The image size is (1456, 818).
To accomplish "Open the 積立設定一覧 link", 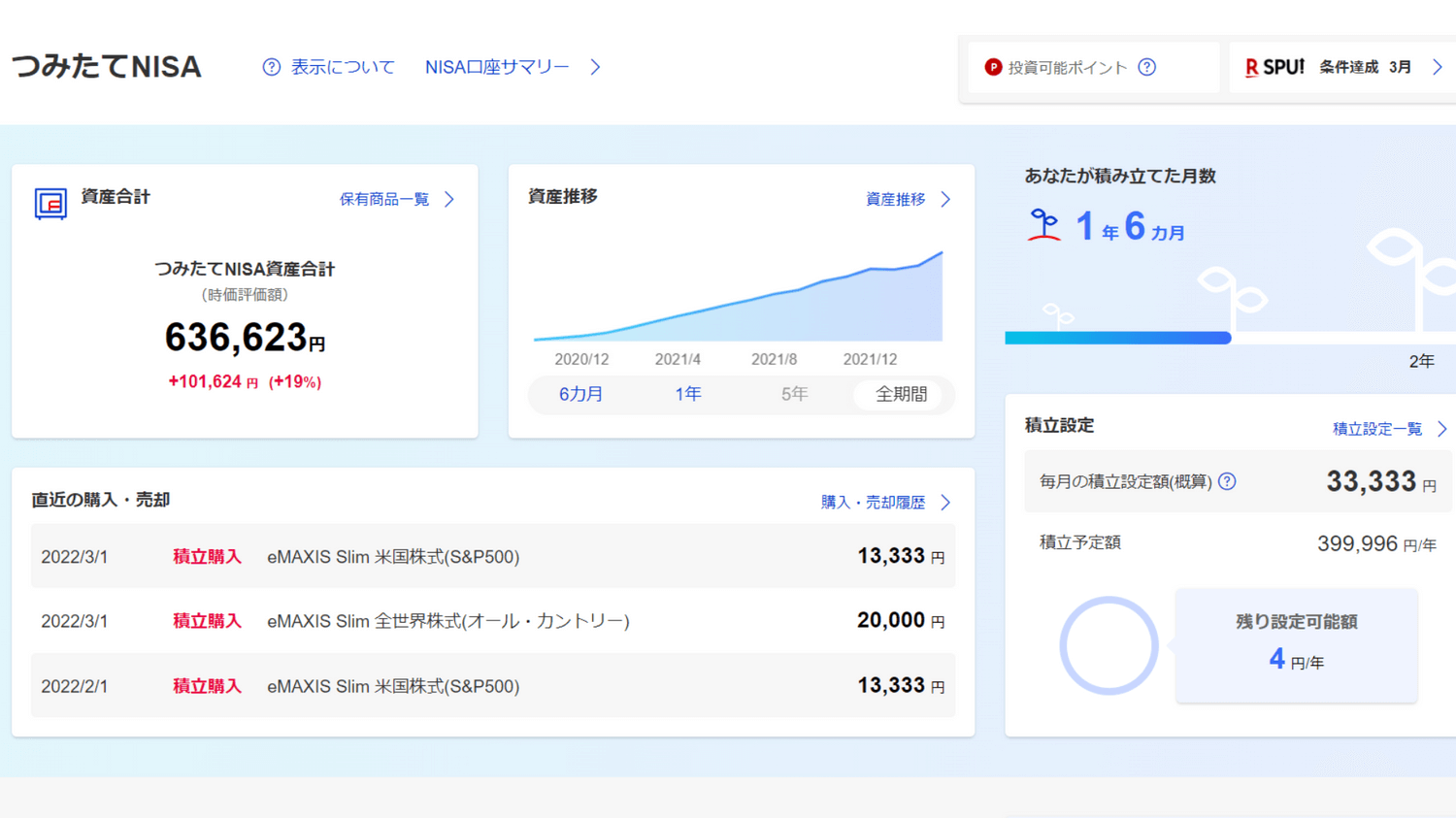I will (x=1377, y=429).
